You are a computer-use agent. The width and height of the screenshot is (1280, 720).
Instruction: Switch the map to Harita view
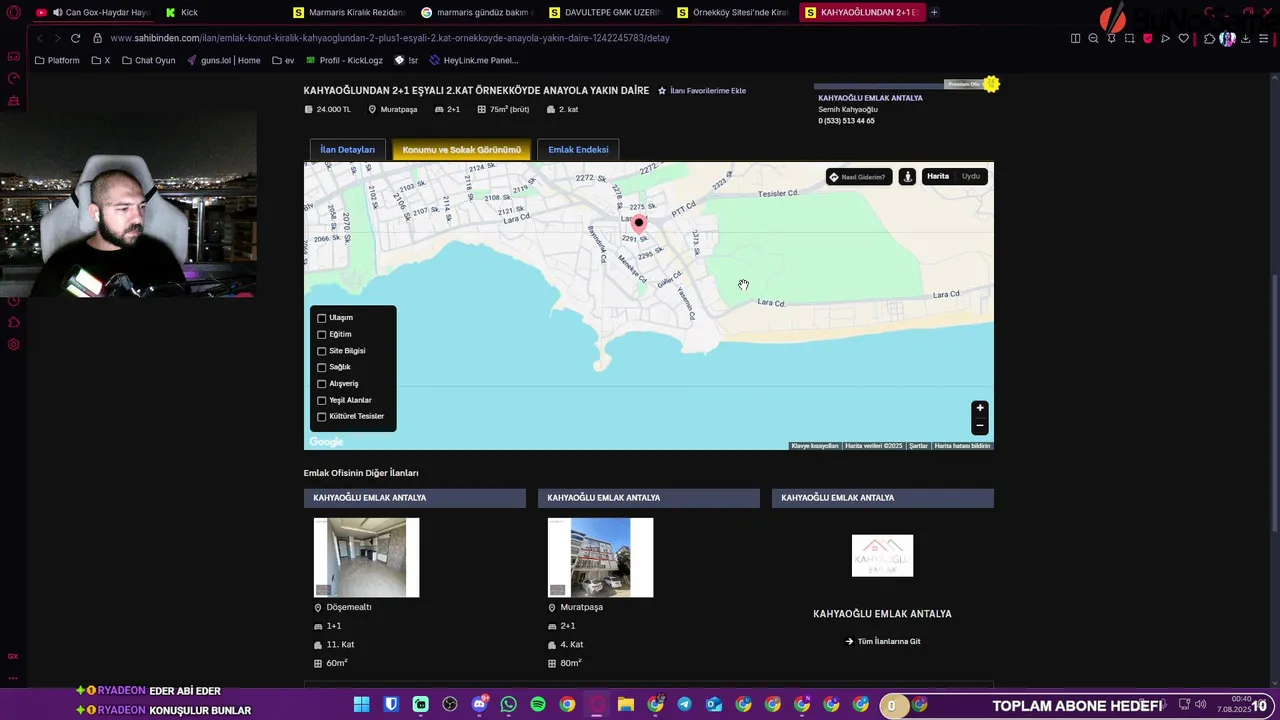[x=938, y=176]
